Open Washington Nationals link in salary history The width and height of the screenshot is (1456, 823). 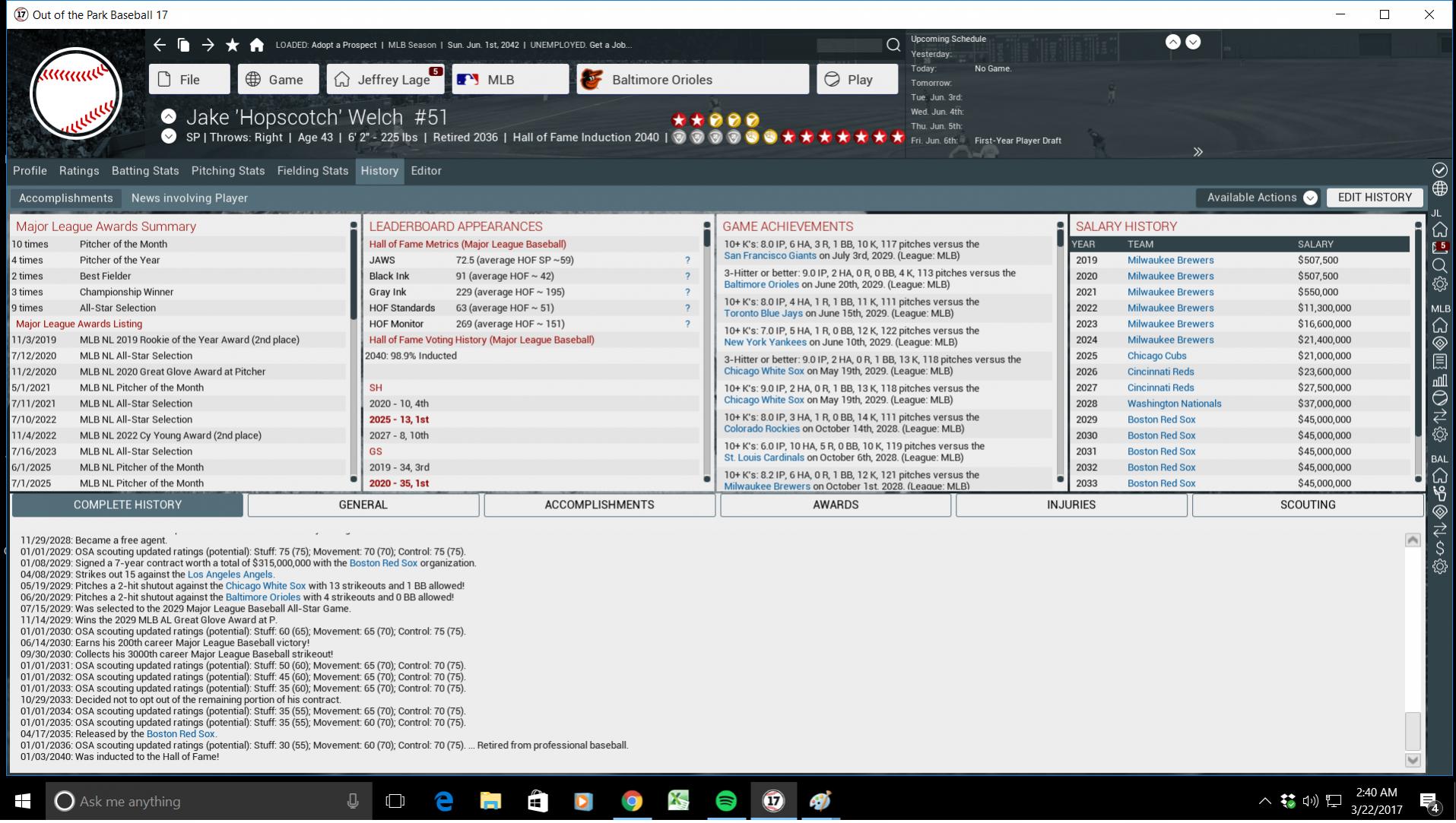click(1174, 404)
